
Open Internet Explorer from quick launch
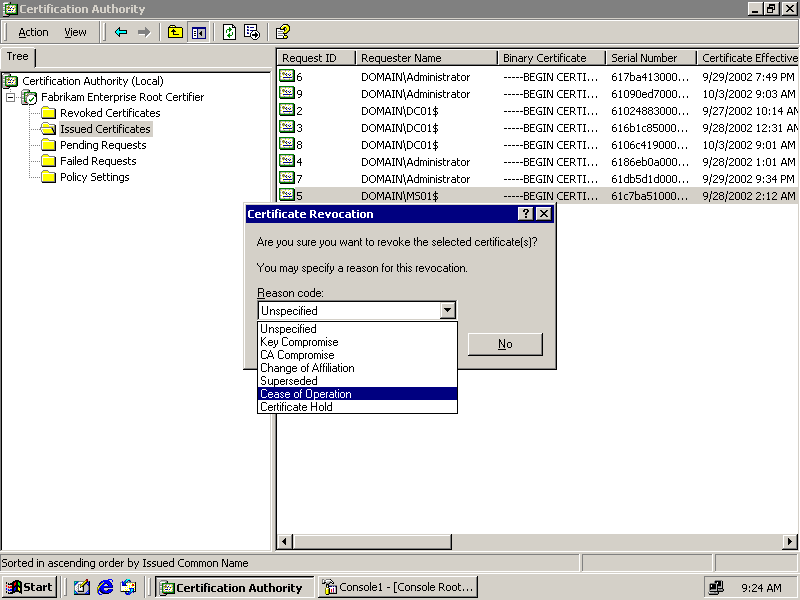[x=105, y=587]
